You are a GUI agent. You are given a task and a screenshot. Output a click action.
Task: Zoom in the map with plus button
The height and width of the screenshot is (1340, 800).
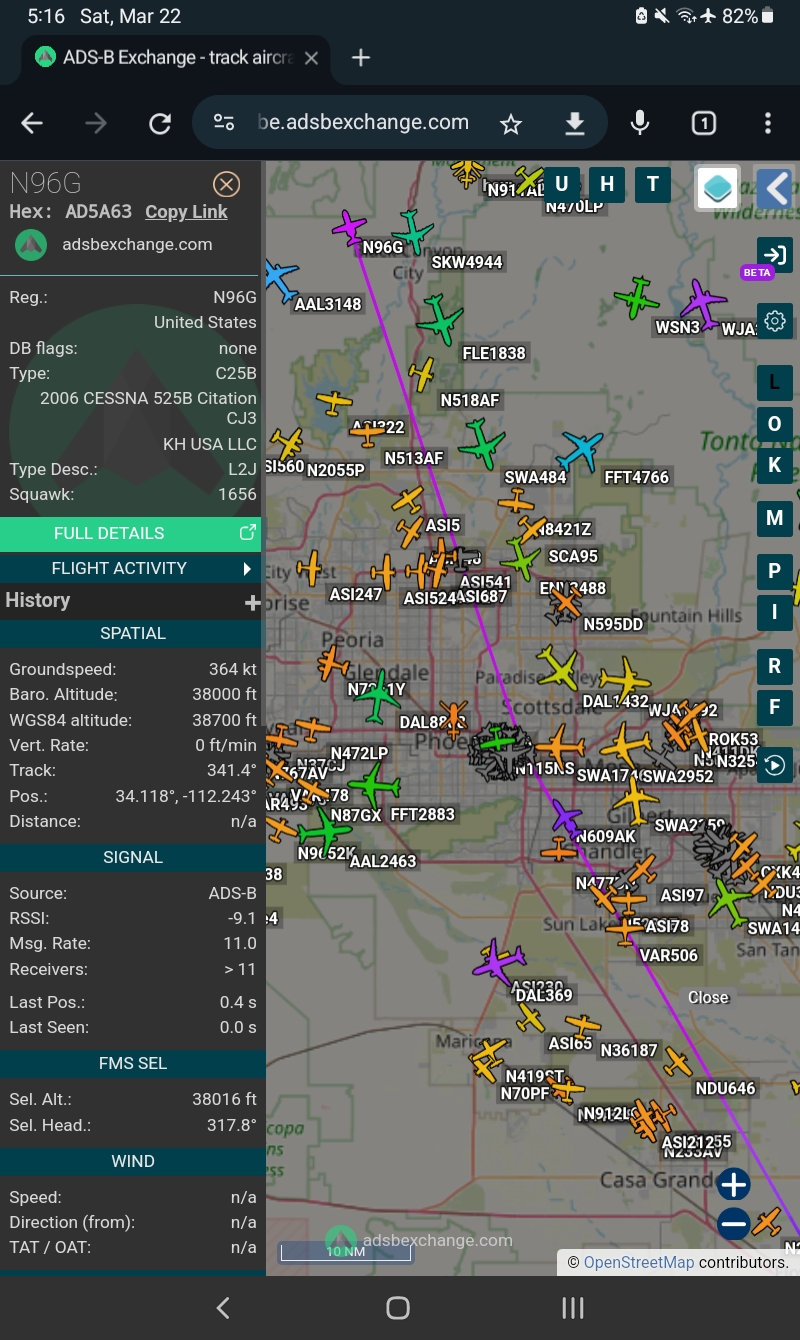tap(734, 1185)
